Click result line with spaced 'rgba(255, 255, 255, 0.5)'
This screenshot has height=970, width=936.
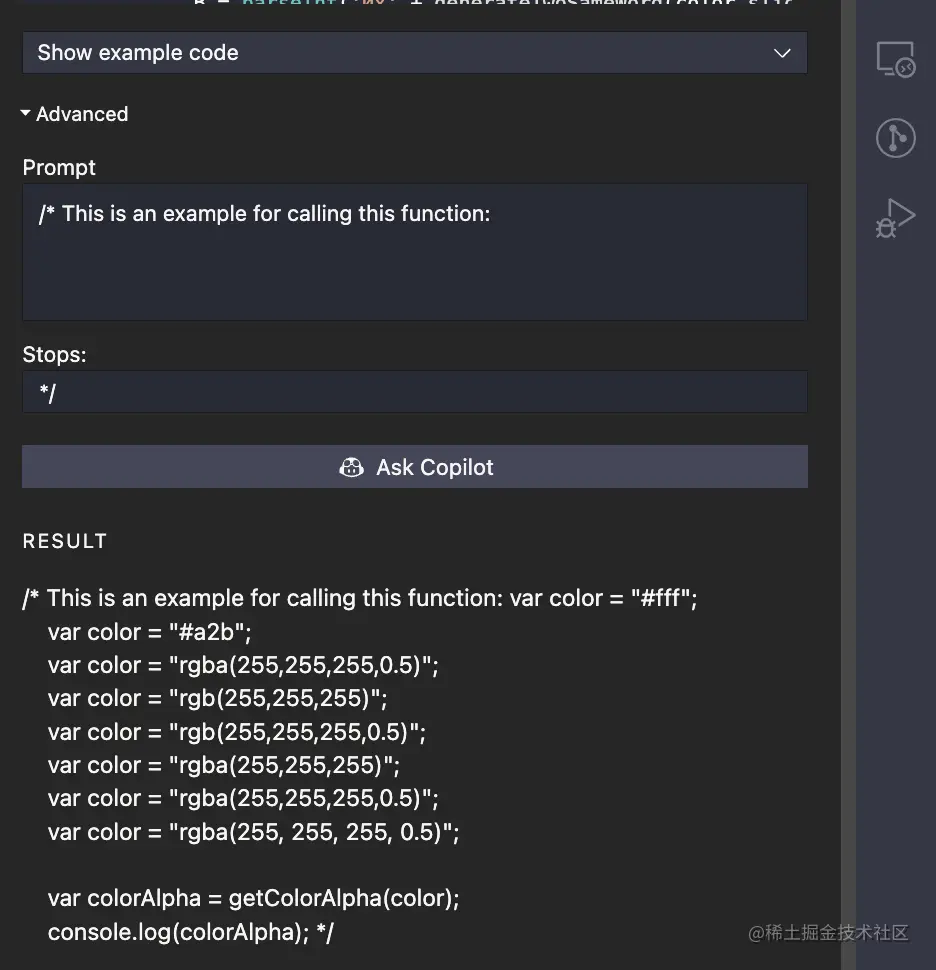click(x=254, y=832)
